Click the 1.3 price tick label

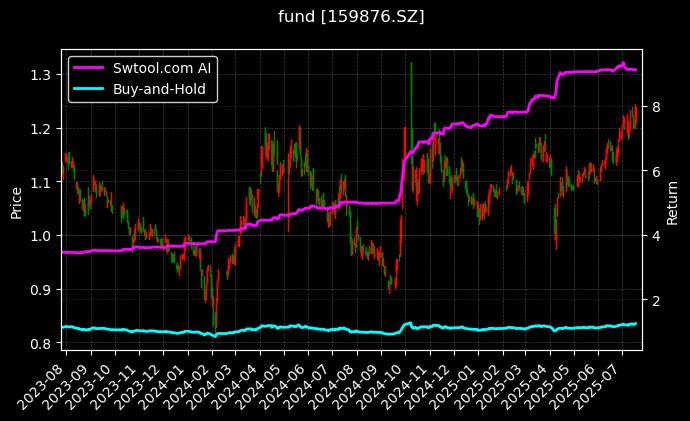(41, 75)
